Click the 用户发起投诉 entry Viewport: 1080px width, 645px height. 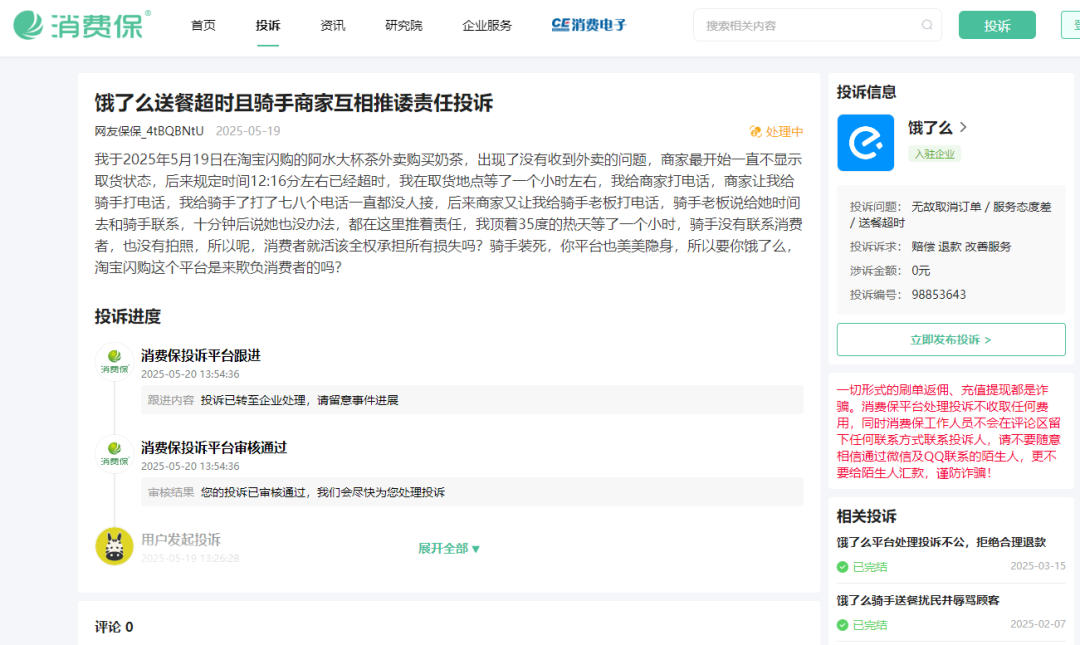(x=181, y=540)
